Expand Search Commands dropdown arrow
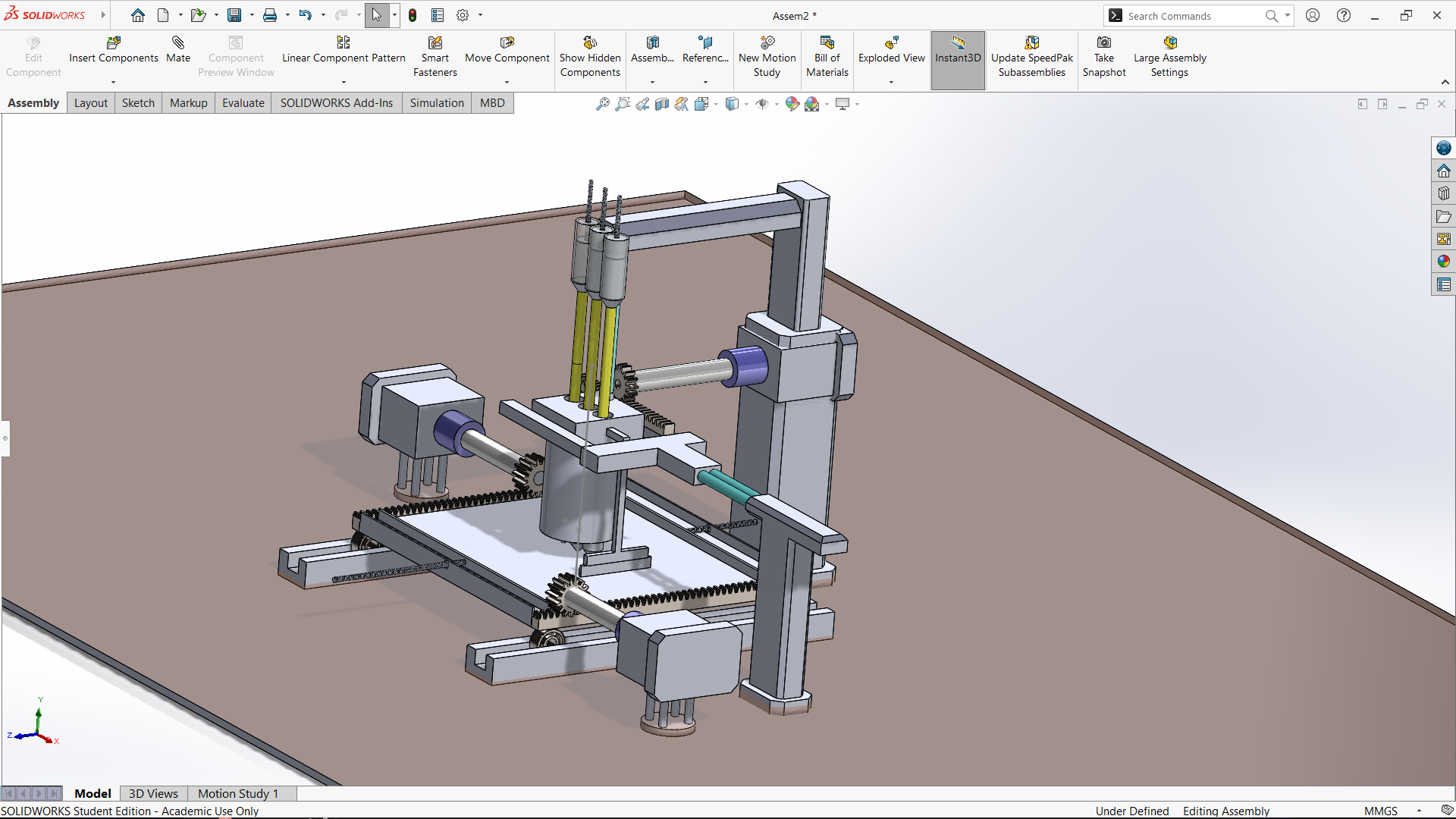Image resolution: width=1456 pixels, height=819 pixels. [x=1287, y=15]
